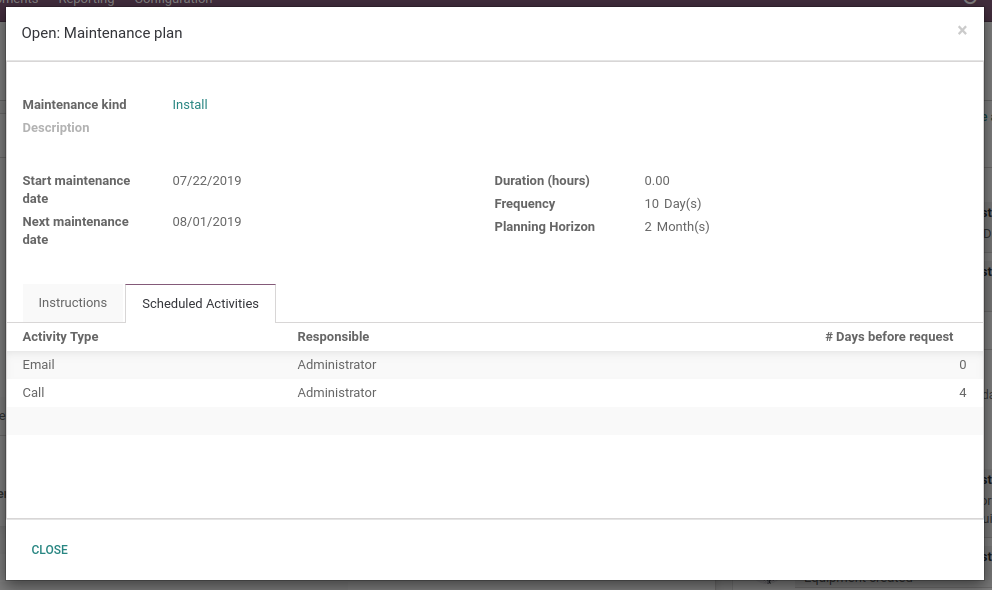Click the CLOSE button in footer

coord(49,550)
